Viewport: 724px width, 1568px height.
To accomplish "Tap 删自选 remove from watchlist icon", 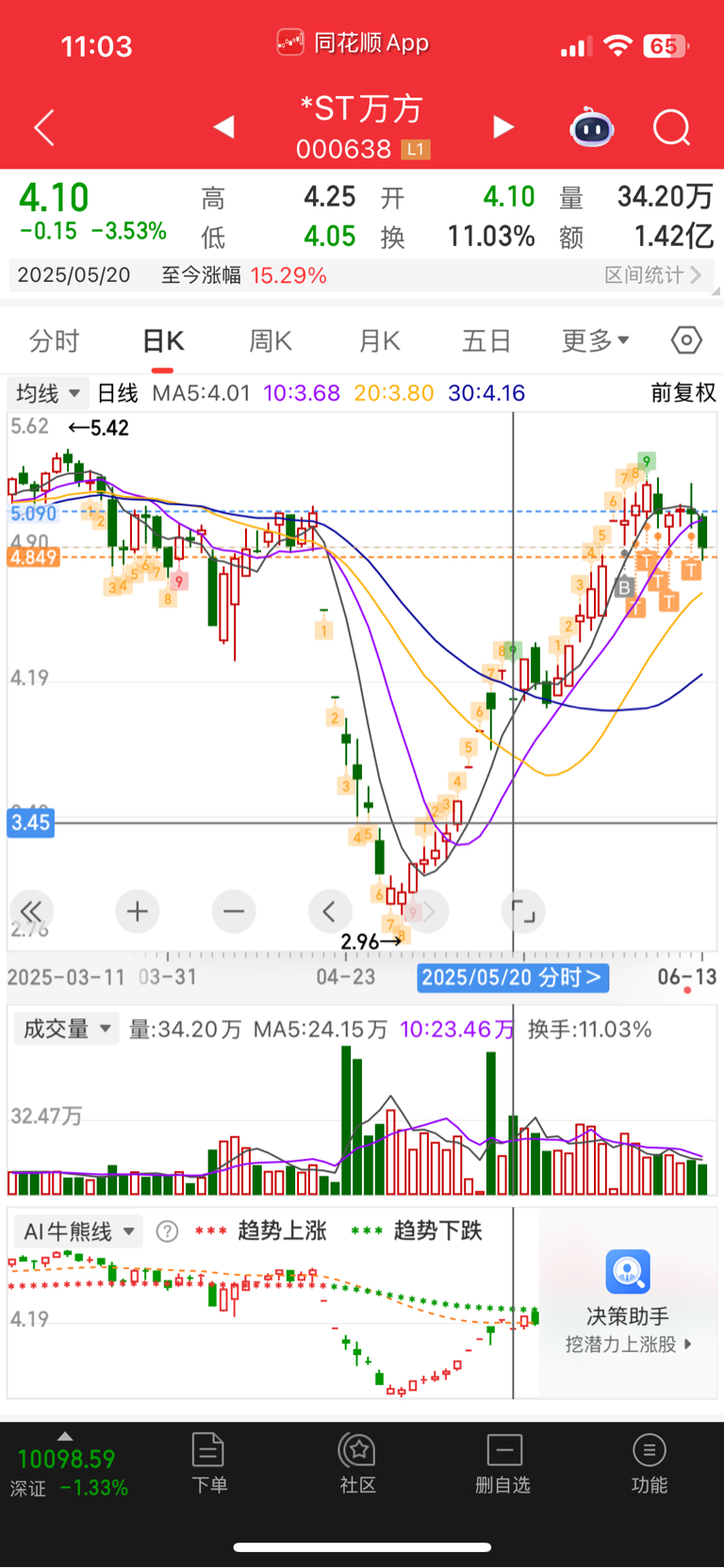I will coord(504,1449).
